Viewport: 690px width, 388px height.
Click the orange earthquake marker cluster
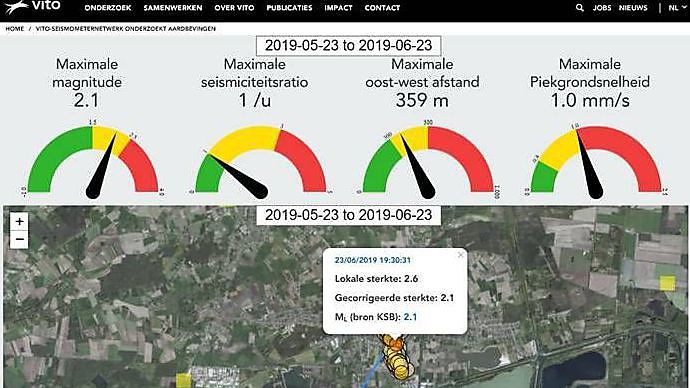pos(397,356)
